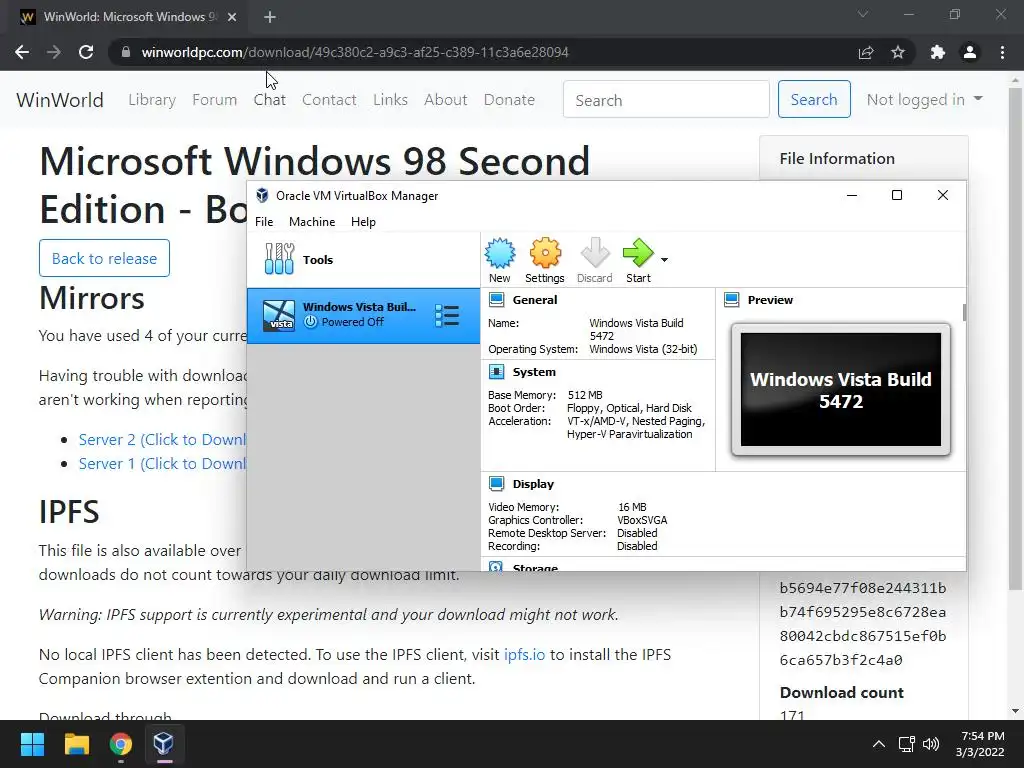The image size is (1024, 768).
Task: Share this page icon in Chrome
Action: point(866,52)
